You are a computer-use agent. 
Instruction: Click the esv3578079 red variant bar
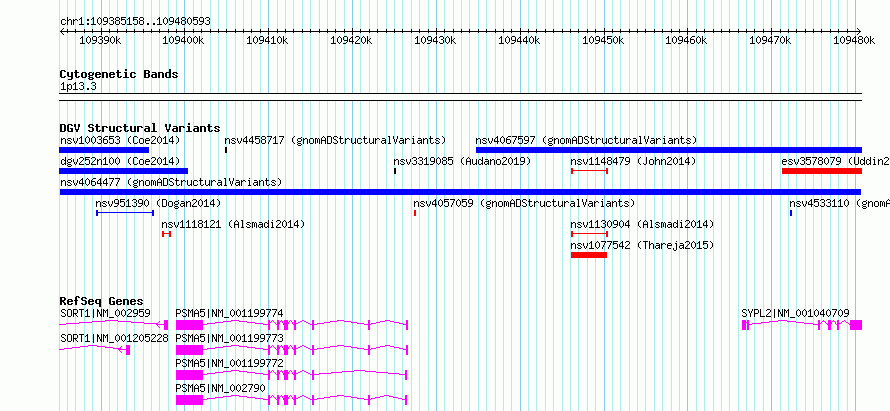(x=822, y=171)
